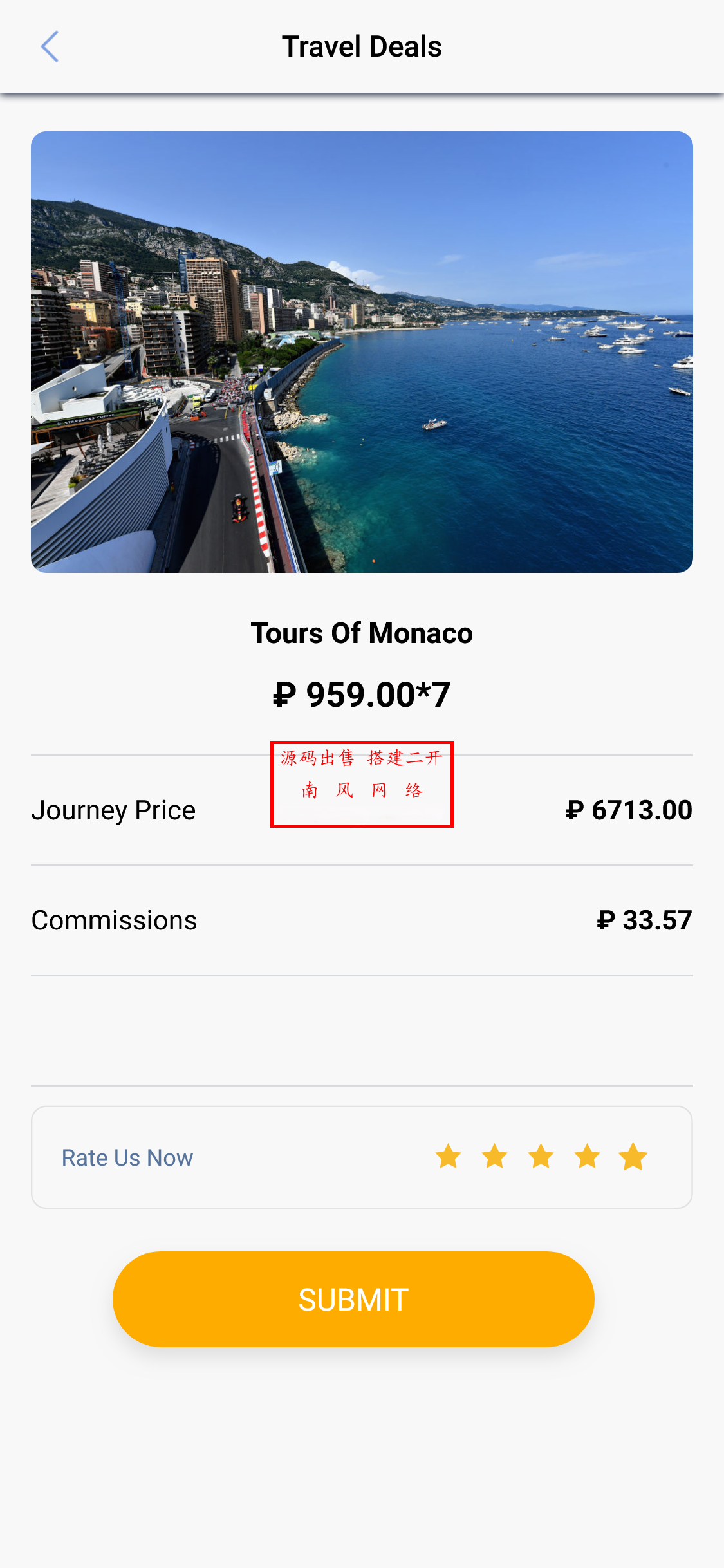This screenshot has width=724, height=1568.
Task: Tap the ₽ 959.00*7 price text
Action: click(x=362, y=695)
